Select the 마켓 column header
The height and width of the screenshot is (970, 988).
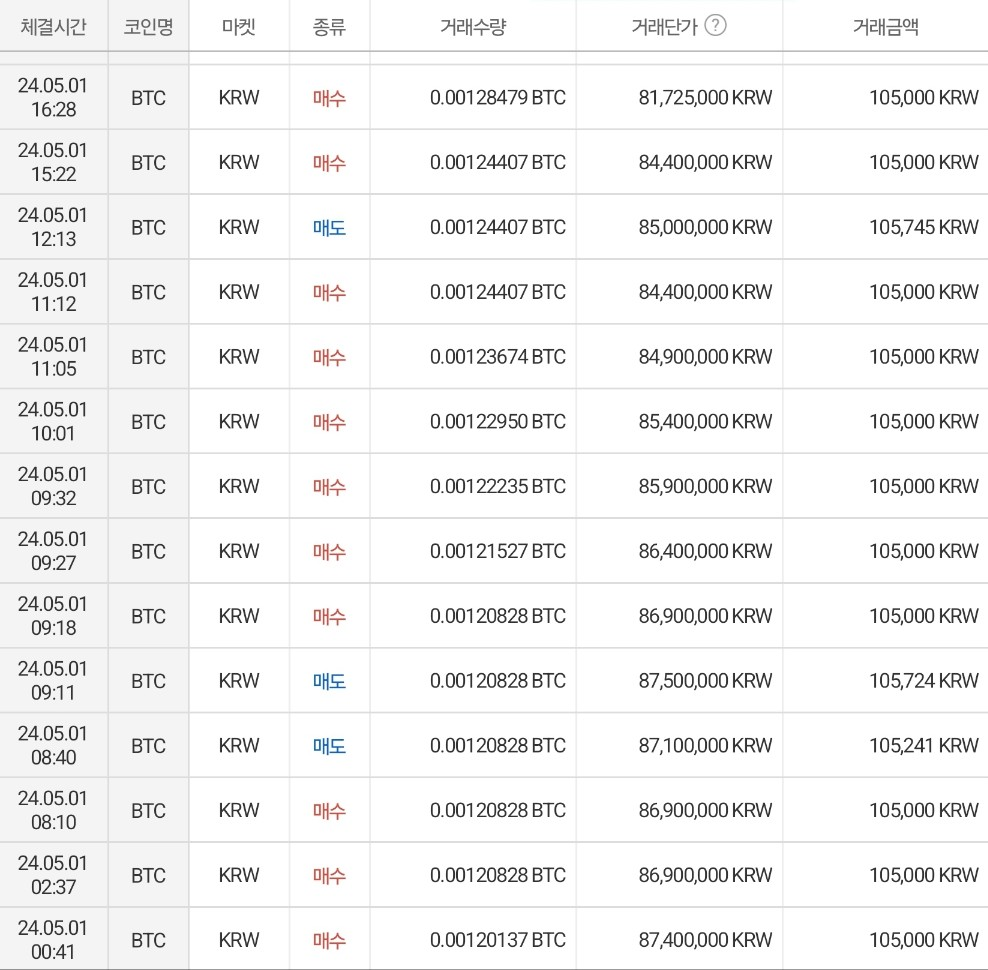[x=239, y=26]
